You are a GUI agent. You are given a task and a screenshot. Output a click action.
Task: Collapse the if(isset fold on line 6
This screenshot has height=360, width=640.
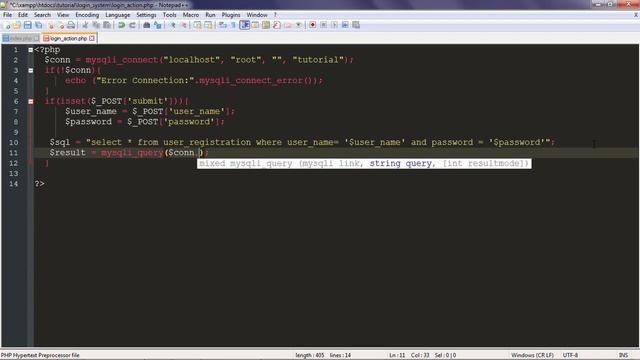[31, 101]
